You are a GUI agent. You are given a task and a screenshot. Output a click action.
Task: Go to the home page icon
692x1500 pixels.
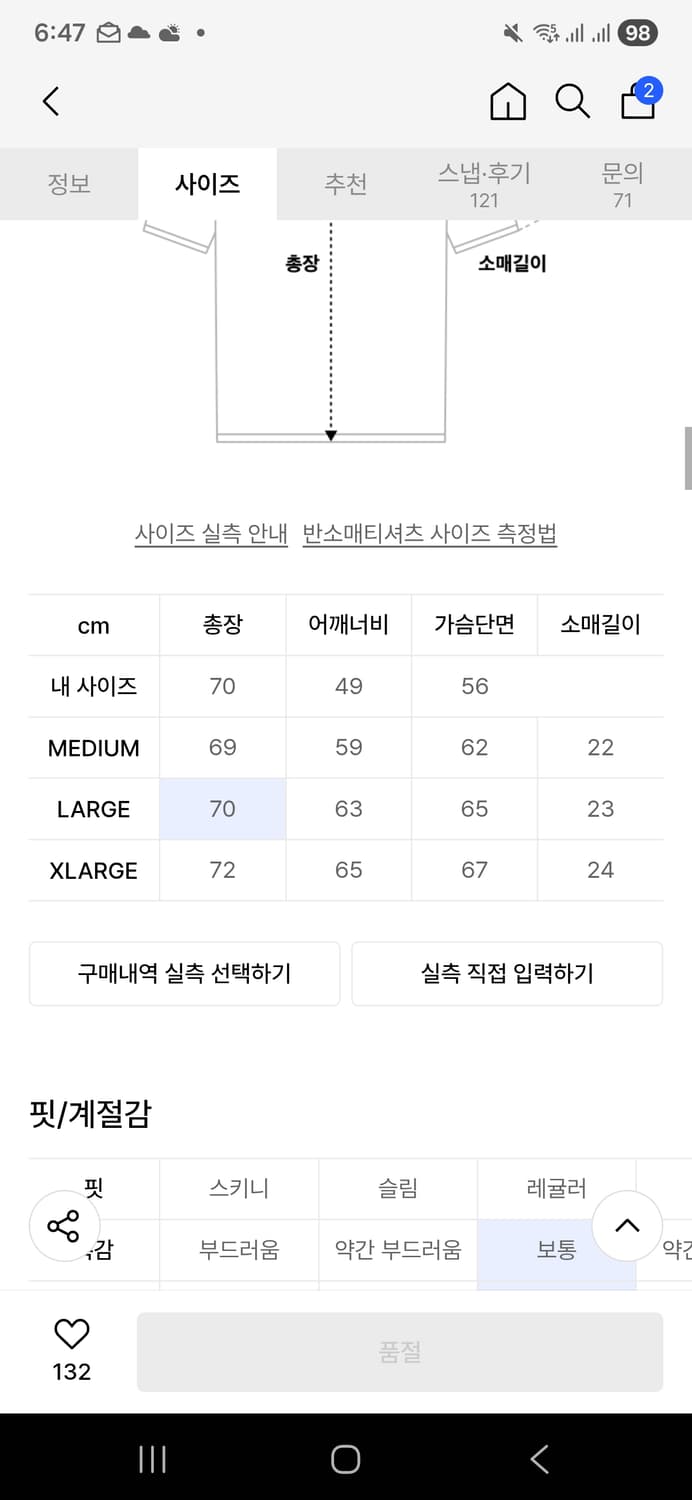click(508, 101)
